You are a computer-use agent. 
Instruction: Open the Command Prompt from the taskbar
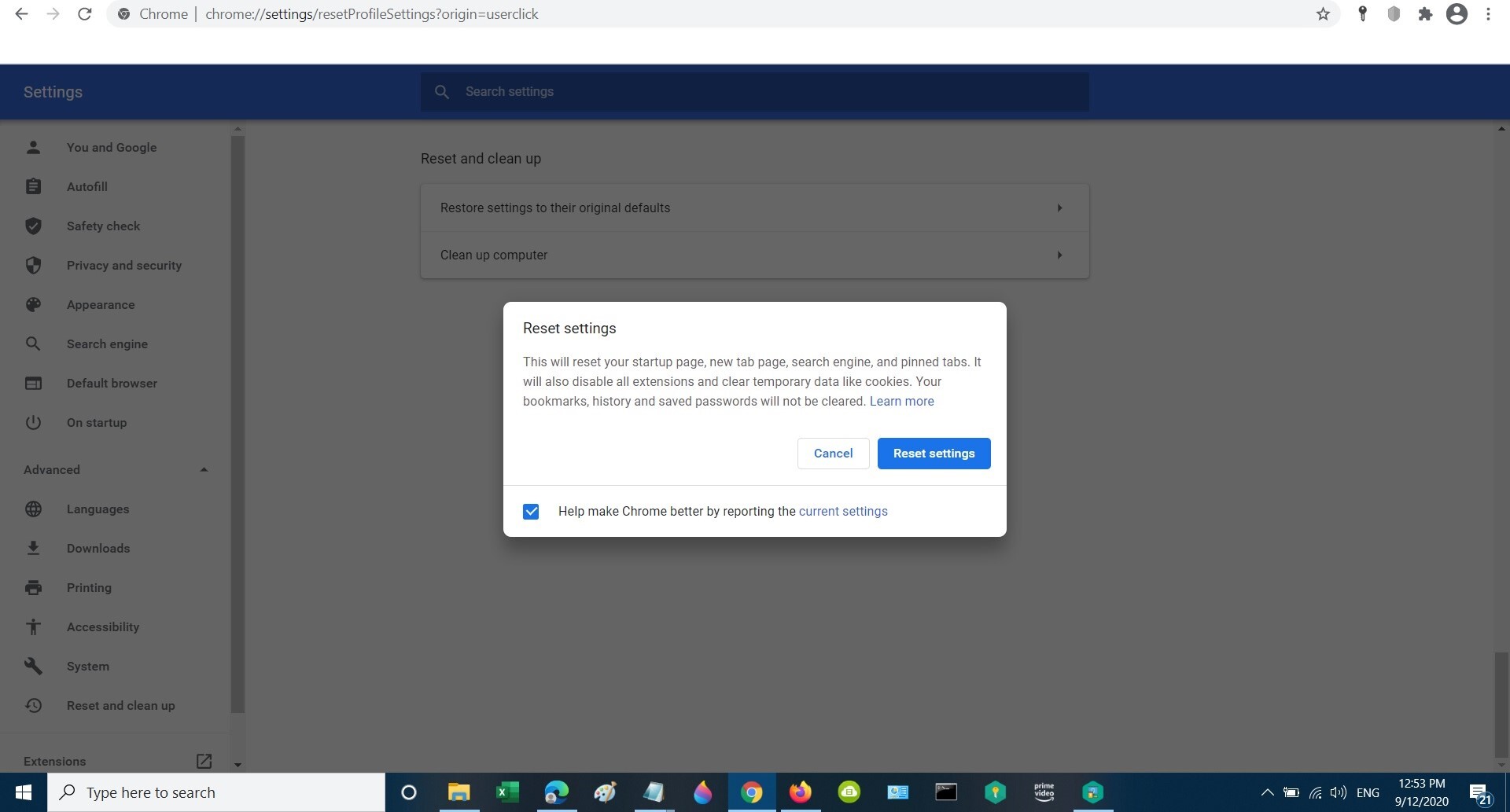pos(946,792)
